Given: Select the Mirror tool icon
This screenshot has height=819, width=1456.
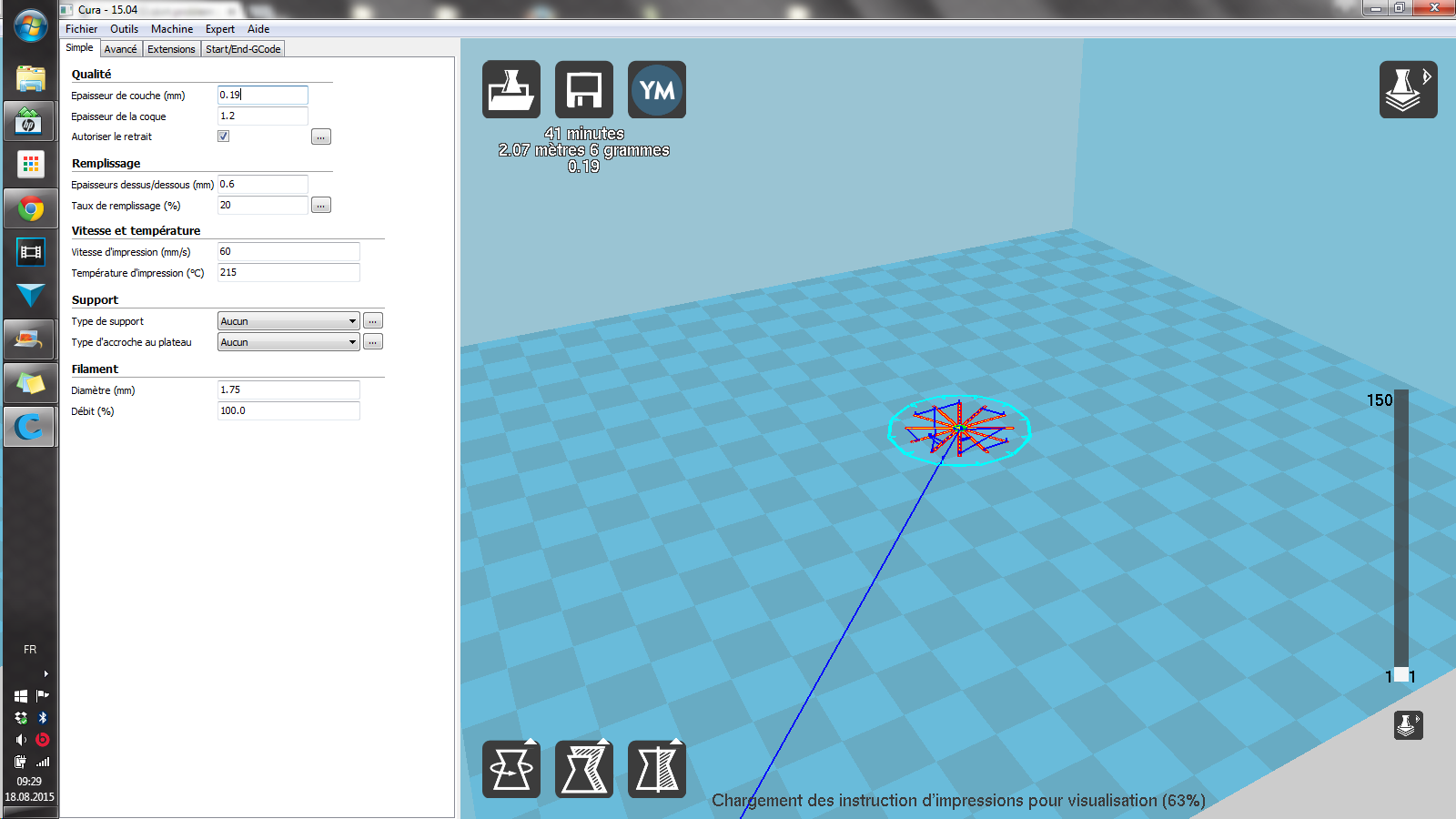Looking at the screenshot, I should click(x=656, y=769).
